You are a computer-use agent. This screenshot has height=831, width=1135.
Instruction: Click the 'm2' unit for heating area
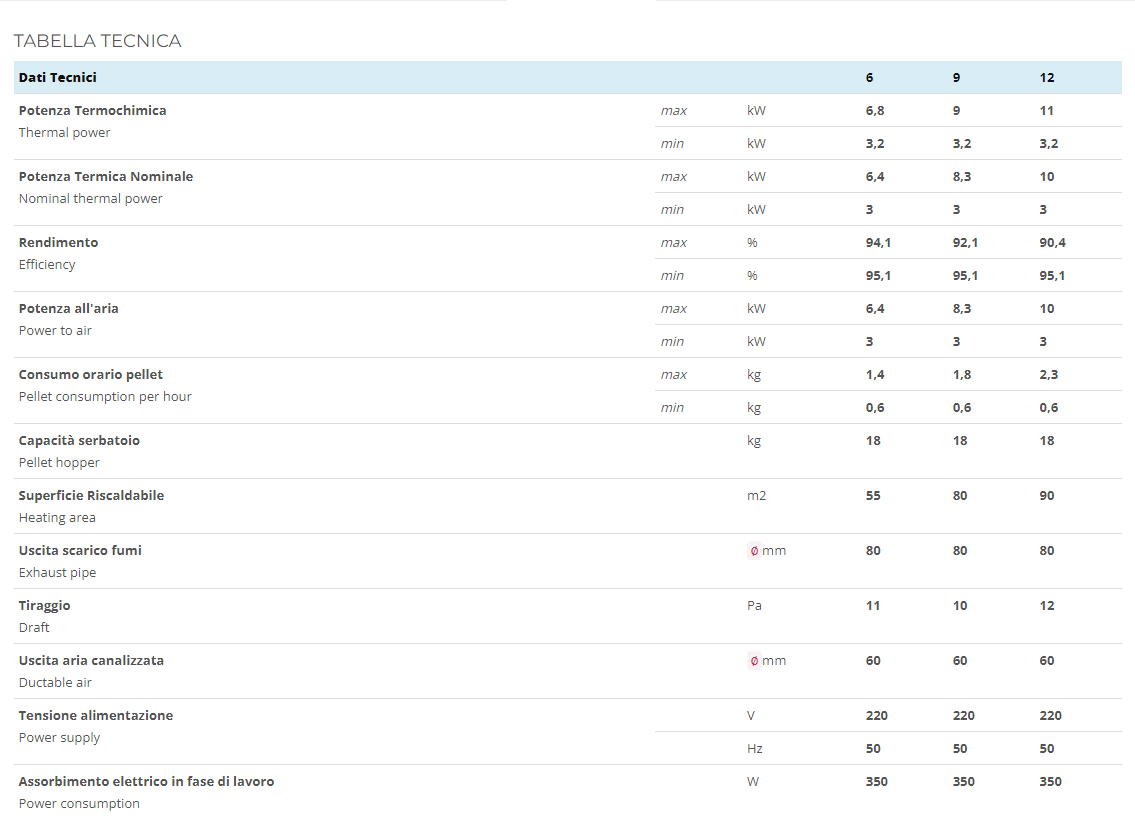tap(756, 496)
